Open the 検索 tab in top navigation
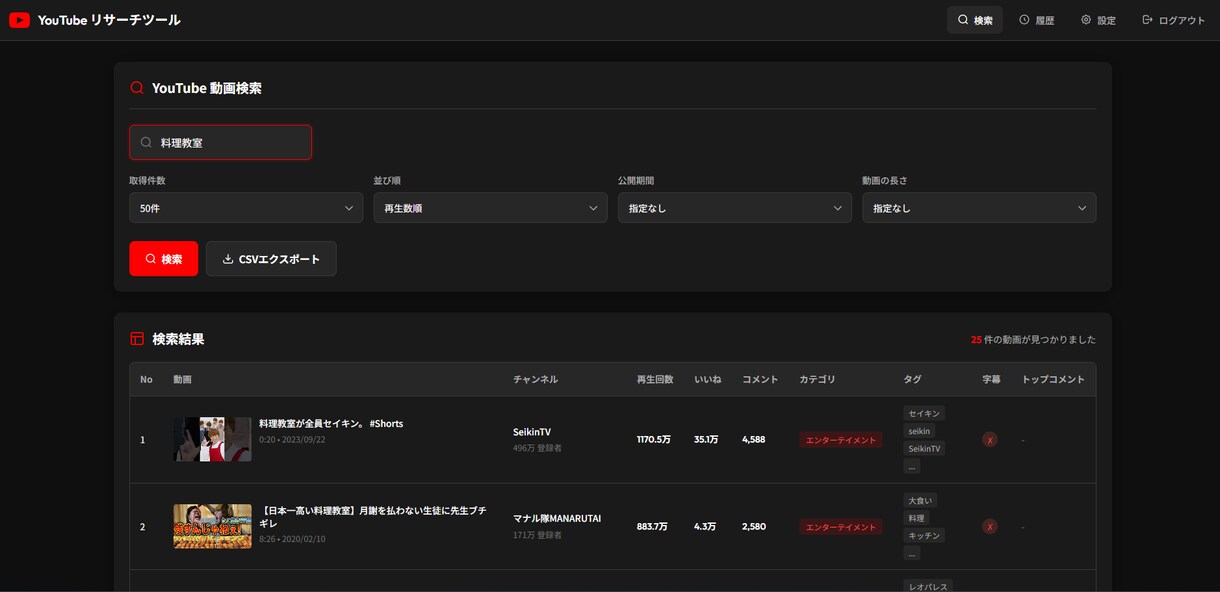1220x592 pixels. (x=975, y=20)
